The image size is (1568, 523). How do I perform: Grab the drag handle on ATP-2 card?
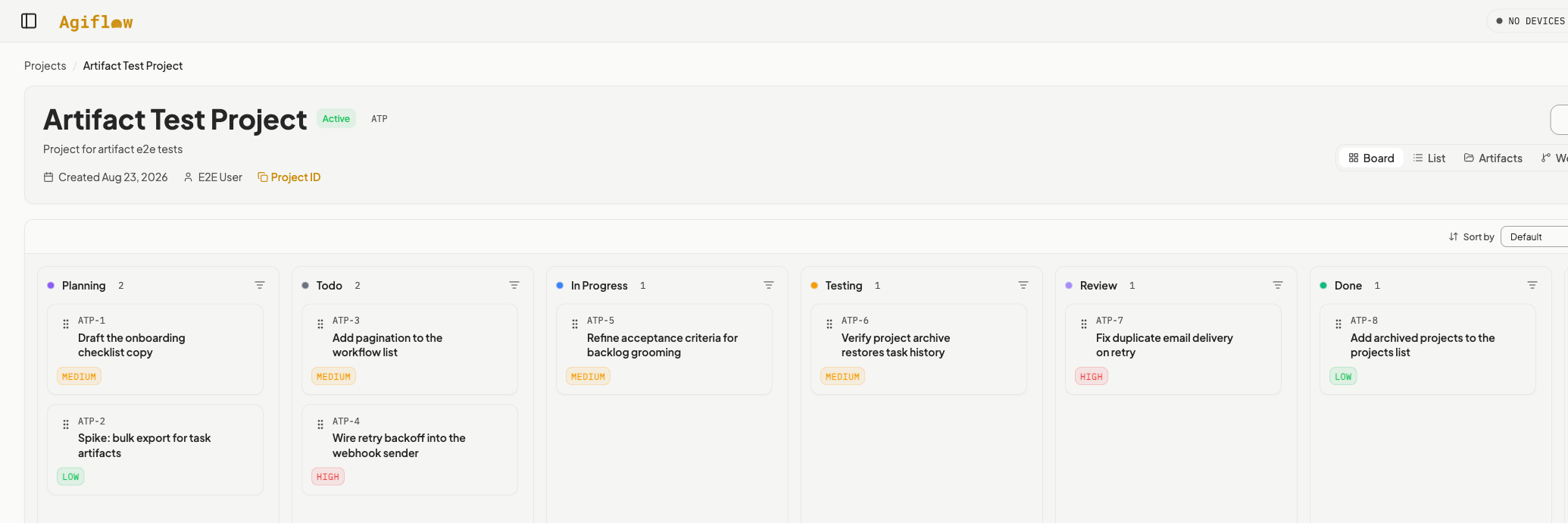[x=66, y=424]
